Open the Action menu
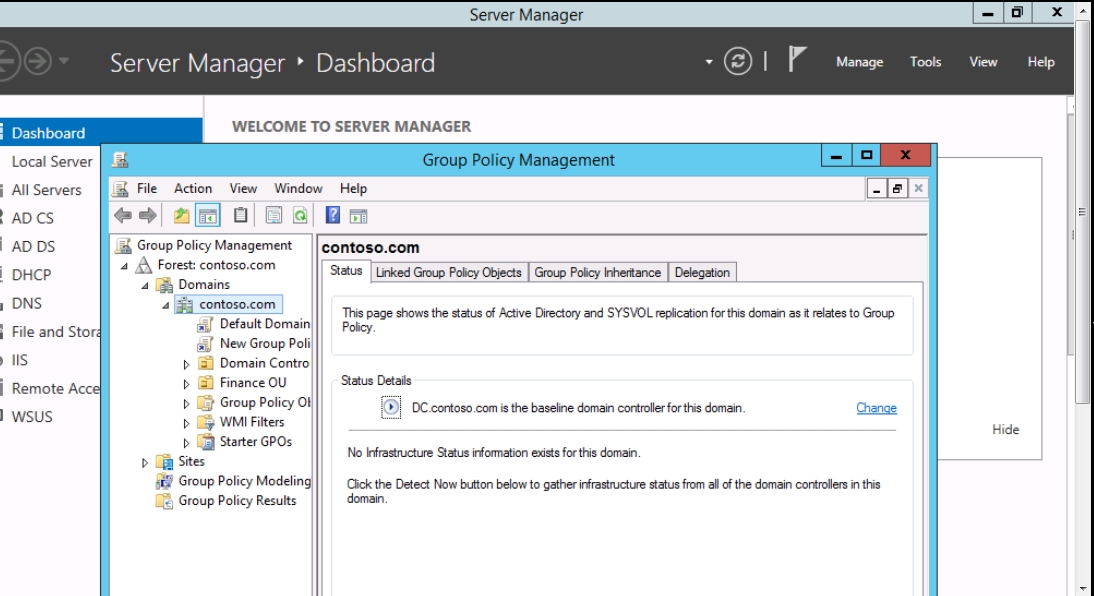1094x596 pixels. click(x=193, y=188)
